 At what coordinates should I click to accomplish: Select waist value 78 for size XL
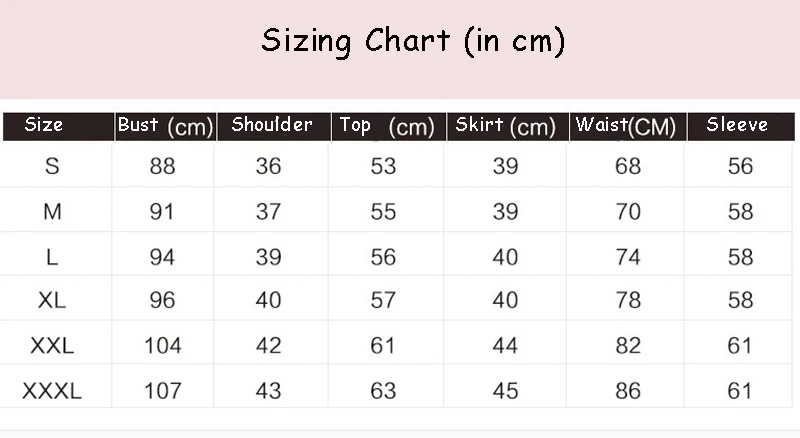tap(628, 300)
